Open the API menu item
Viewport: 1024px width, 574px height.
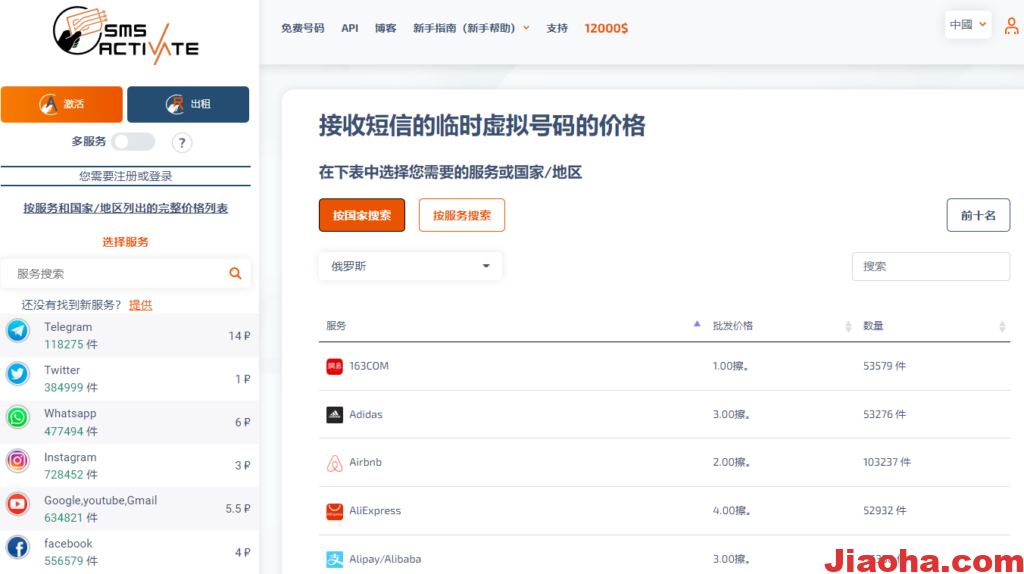point(349,28)
